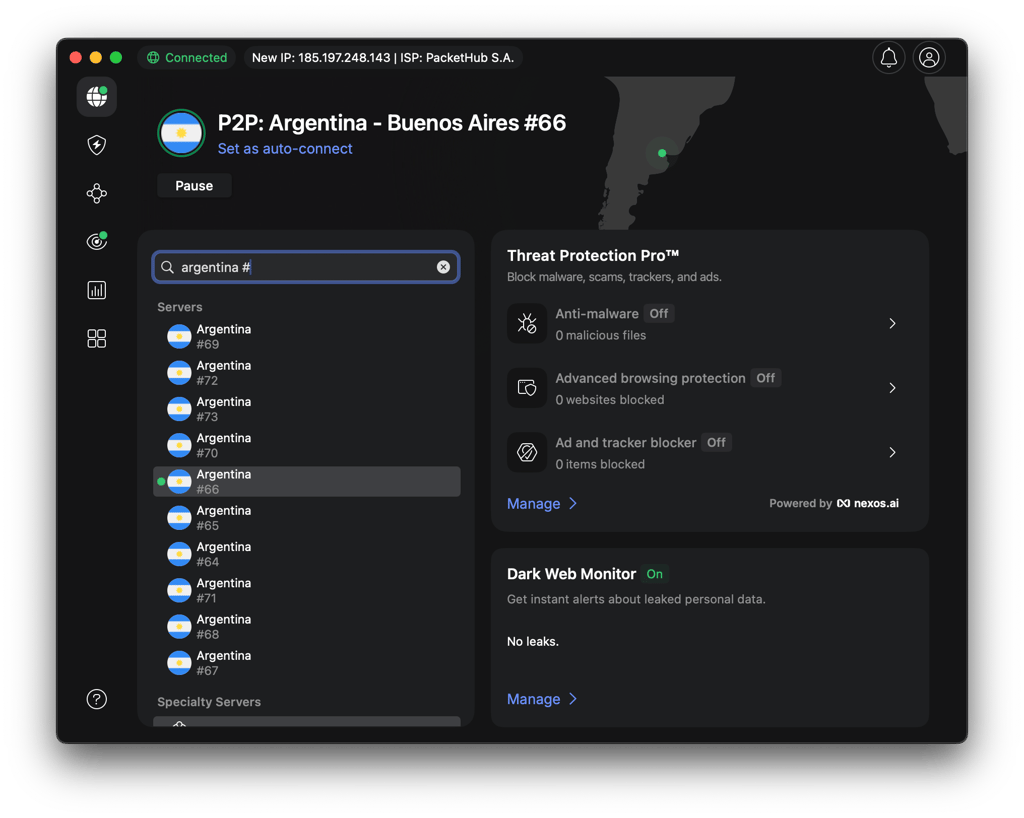Pause the VPN connection
The height and width of the screenshot is (818, 1024).
click(x=194, y=185)
